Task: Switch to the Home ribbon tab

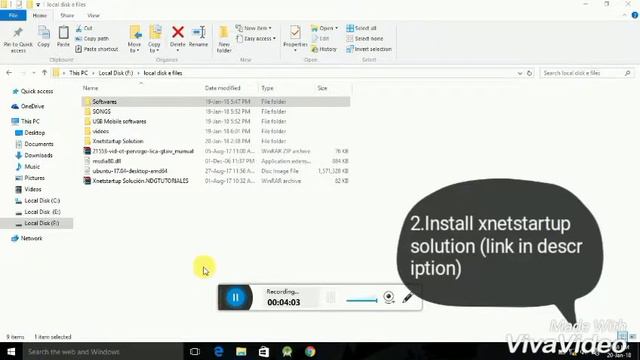Action: [40, 16]
